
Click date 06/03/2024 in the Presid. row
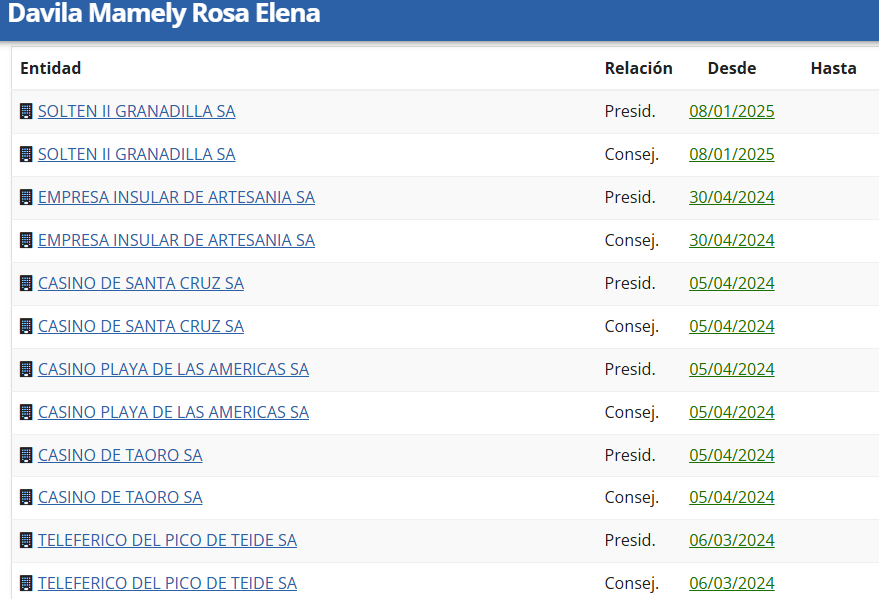[x=732, y=540]
